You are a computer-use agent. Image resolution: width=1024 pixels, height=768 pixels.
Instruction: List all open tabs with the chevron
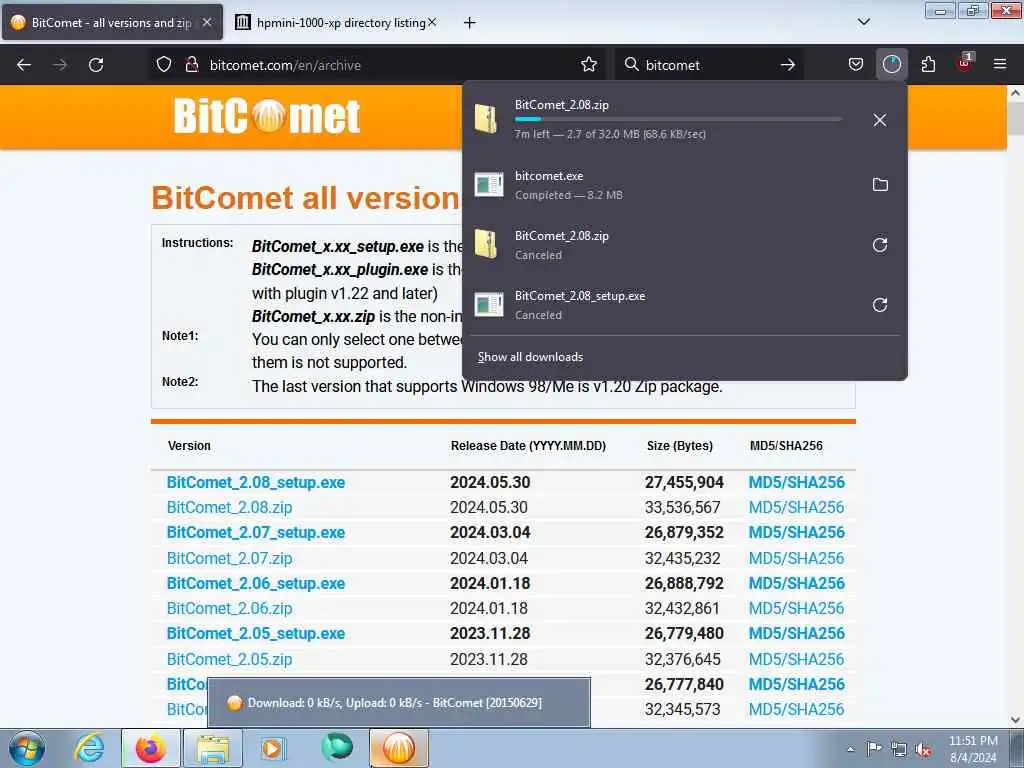coord(863,22)
